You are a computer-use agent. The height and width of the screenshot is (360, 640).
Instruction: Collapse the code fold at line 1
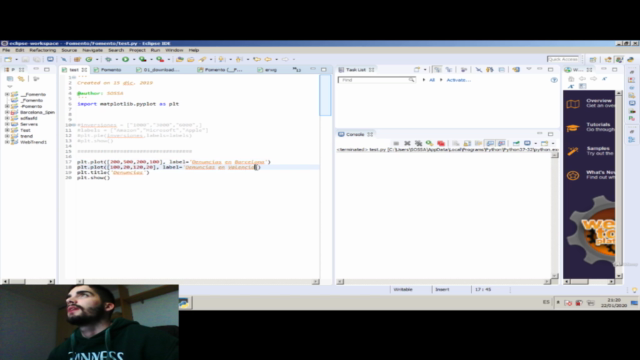75,77
